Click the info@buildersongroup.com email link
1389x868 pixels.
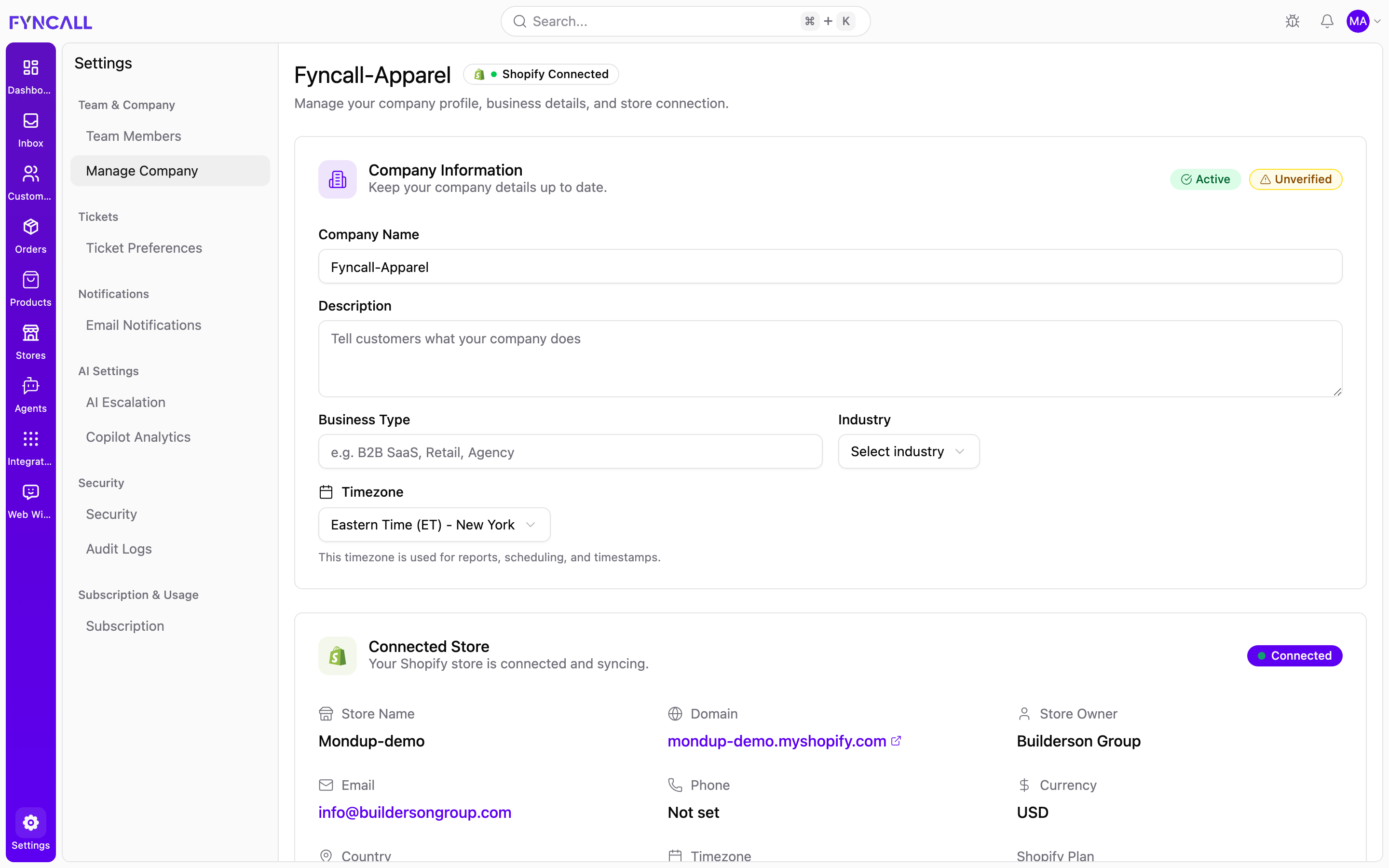click(414, 813)
